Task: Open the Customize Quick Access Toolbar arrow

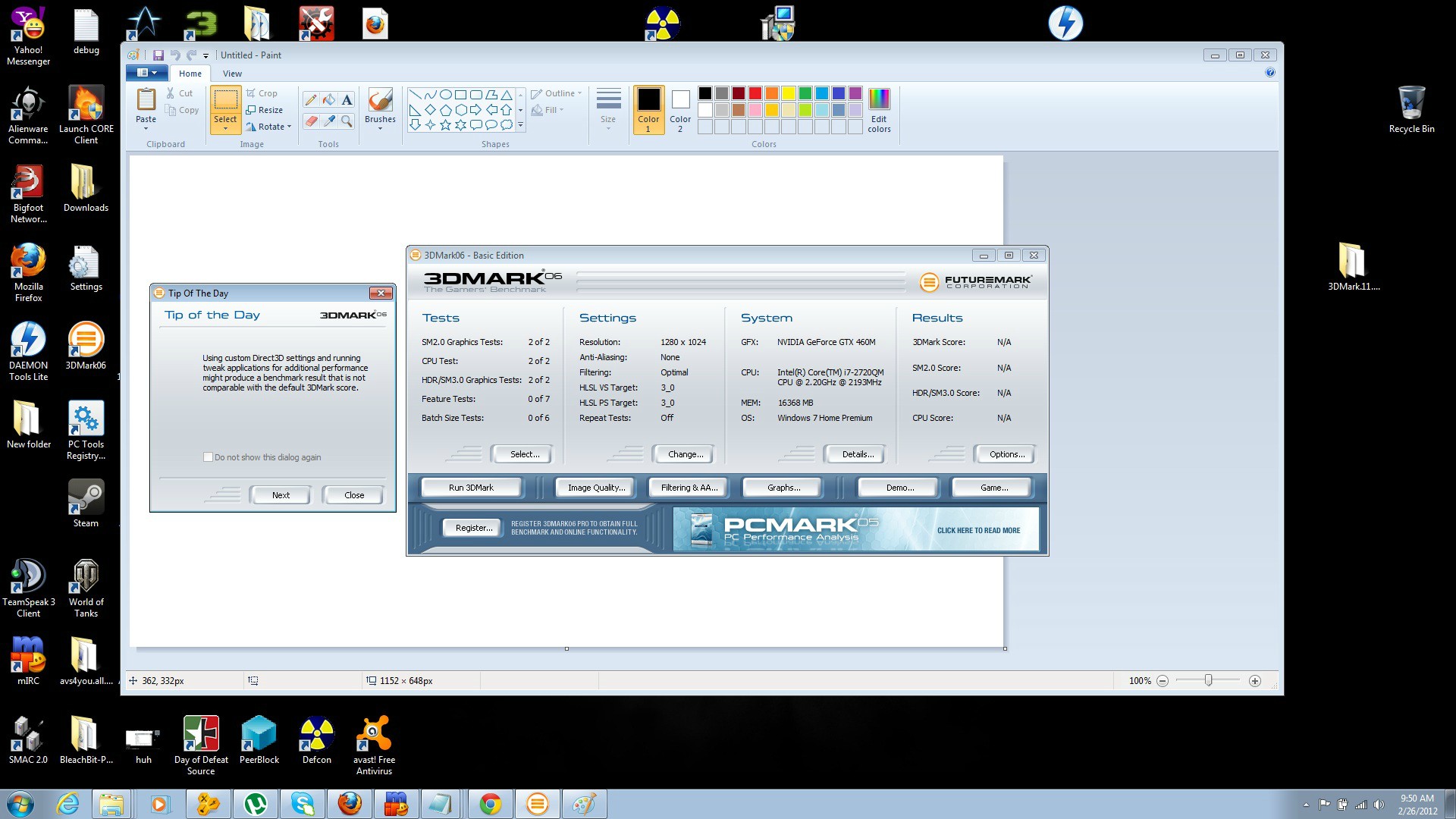Action: [x=206, y=55]
